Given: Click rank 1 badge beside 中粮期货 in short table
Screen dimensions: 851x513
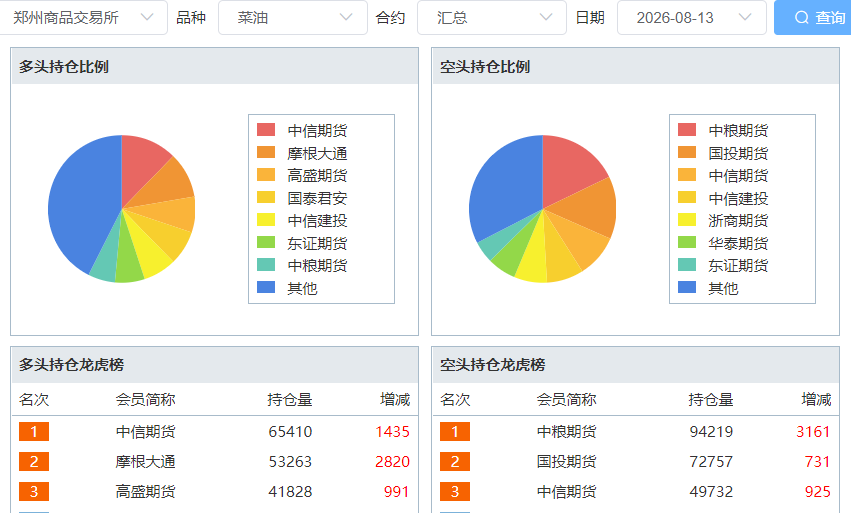Looking at the screenshot, I should point(455,432).
